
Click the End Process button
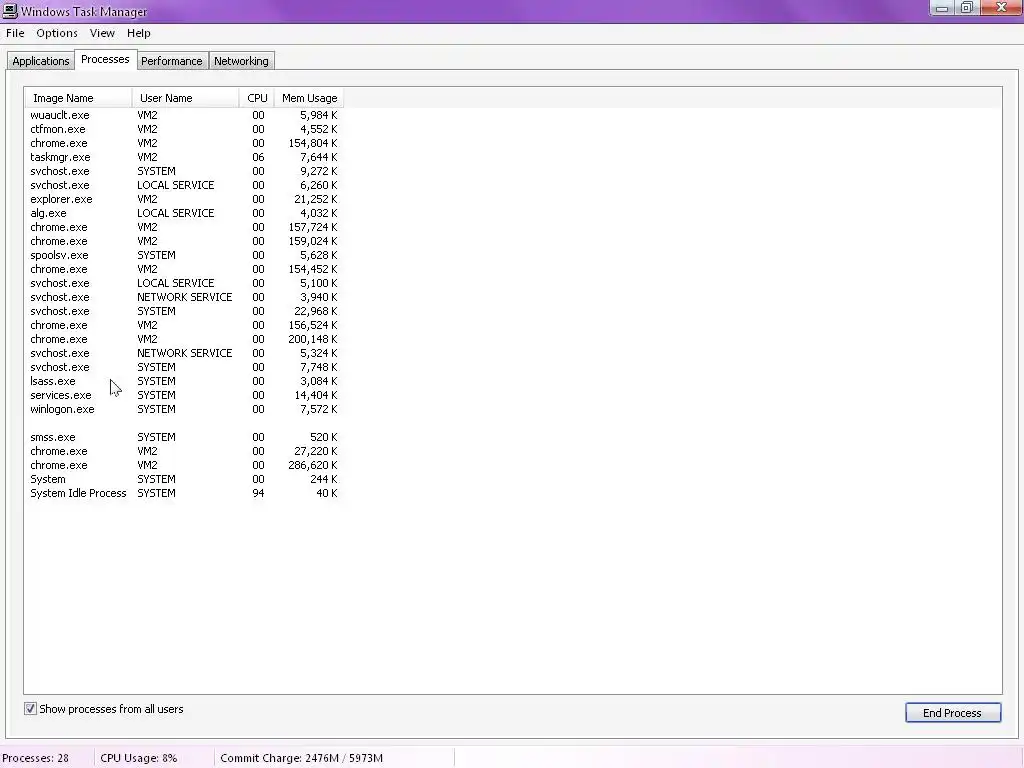(953, 712)
